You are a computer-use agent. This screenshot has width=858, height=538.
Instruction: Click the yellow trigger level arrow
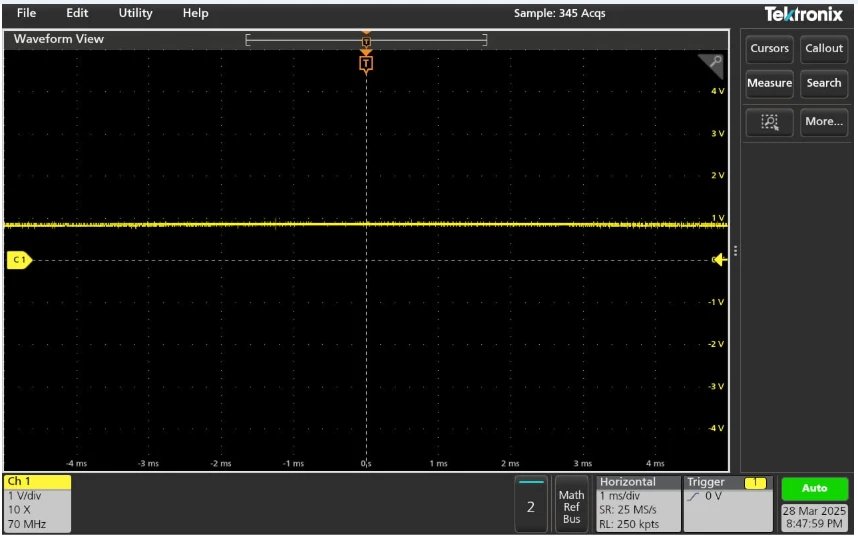[x=719, y=260]
